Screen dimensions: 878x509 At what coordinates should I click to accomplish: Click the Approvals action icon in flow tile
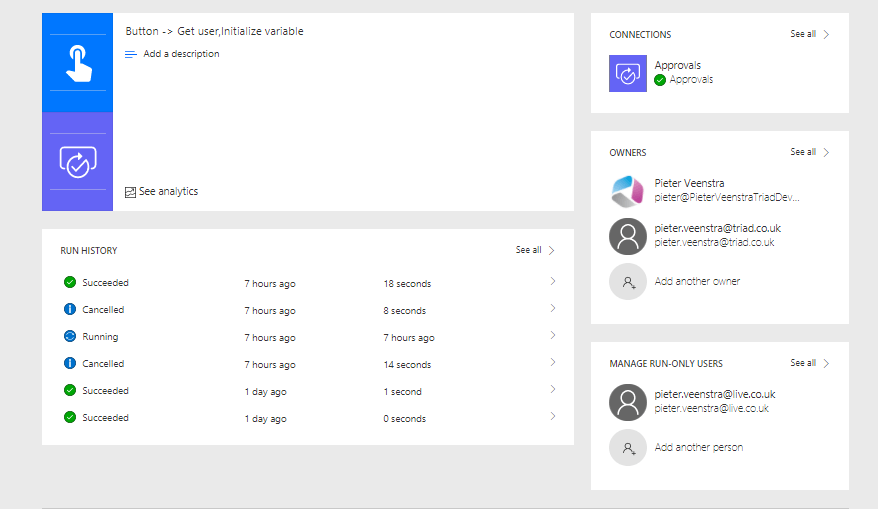point(78,162)
